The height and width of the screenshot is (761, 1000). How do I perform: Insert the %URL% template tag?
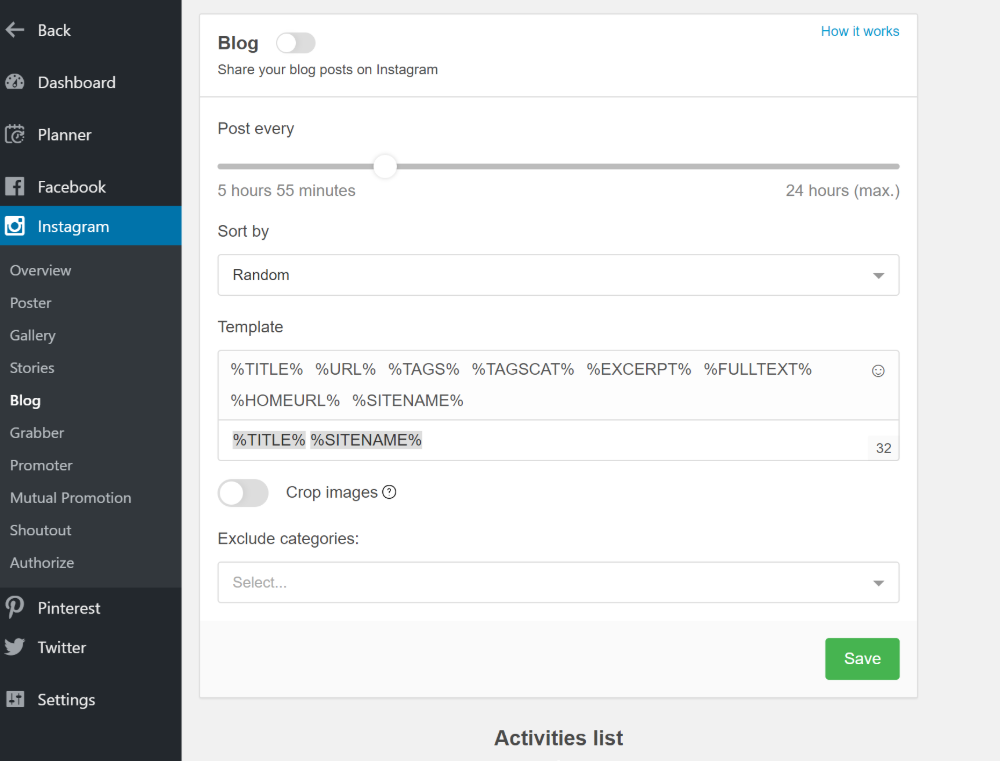click(x=346, y=369)
